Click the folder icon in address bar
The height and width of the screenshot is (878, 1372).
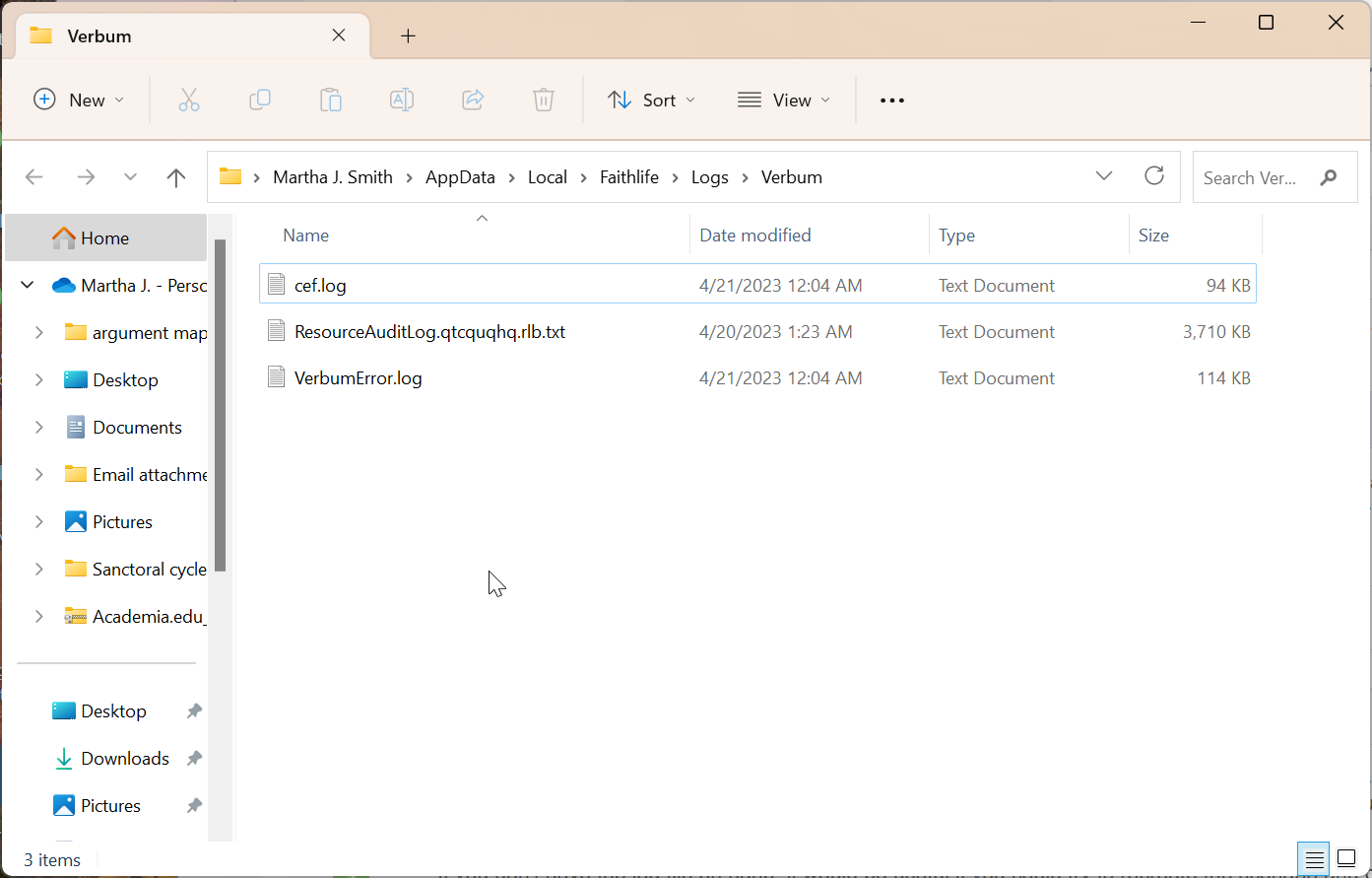pyautogui.click(x=230, y=177)
